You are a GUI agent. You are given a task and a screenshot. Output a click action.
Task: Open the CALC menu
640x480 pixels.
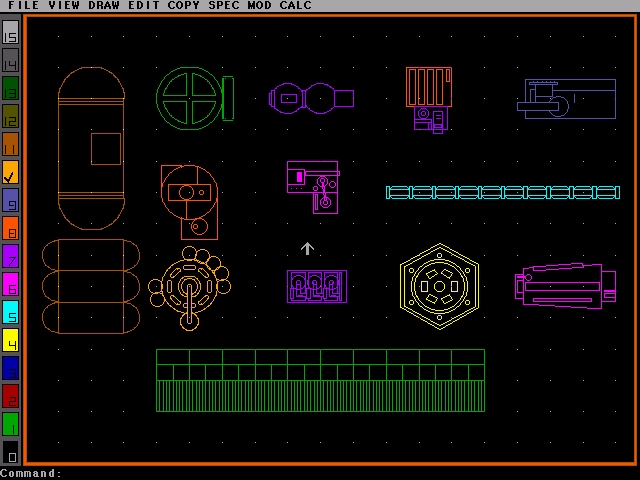click(x=295, y=6)
